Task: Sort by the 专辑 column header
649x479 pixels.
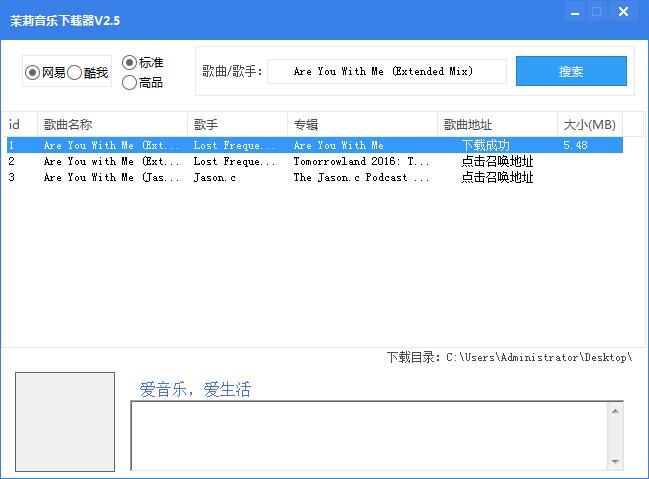Action: point(362,124)
